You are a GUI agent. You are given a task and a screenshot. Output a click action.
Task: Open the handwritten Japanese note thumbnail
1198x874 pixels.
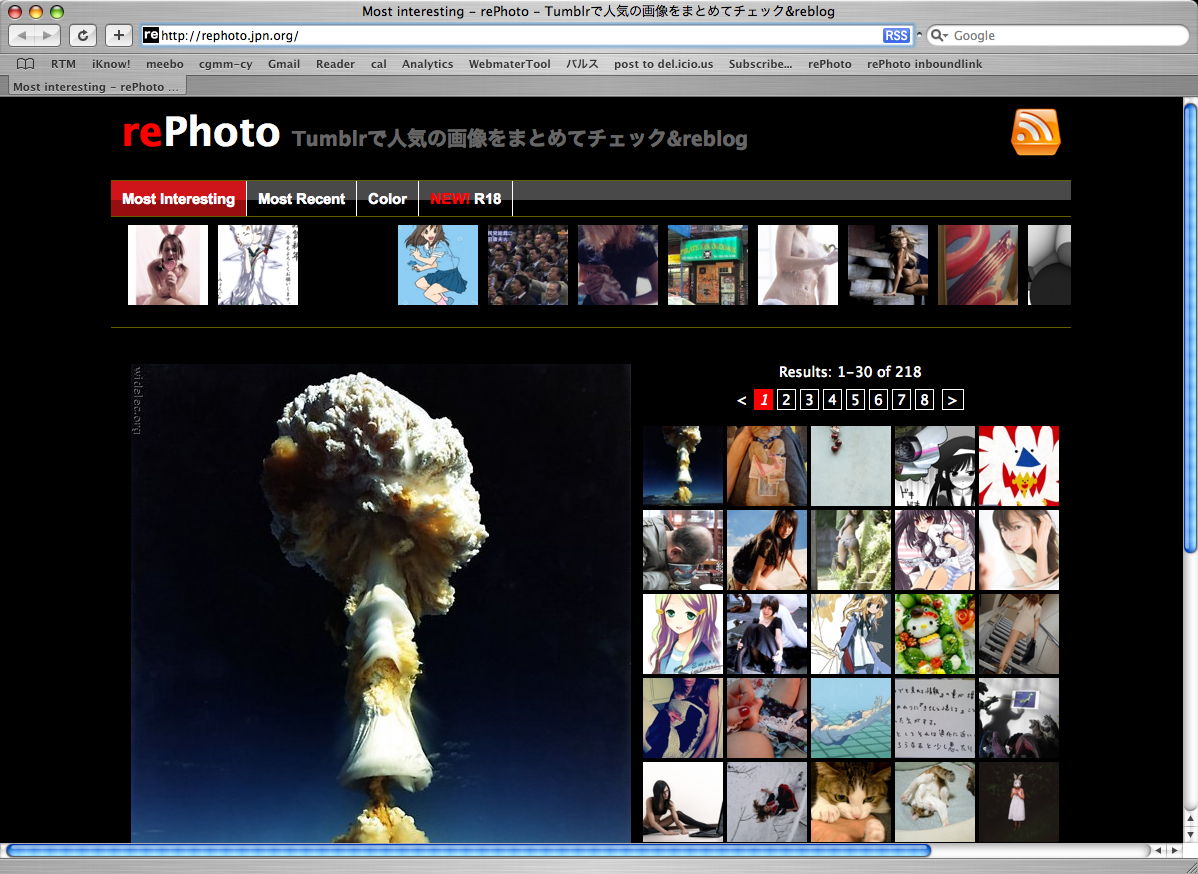pos(935,718)
